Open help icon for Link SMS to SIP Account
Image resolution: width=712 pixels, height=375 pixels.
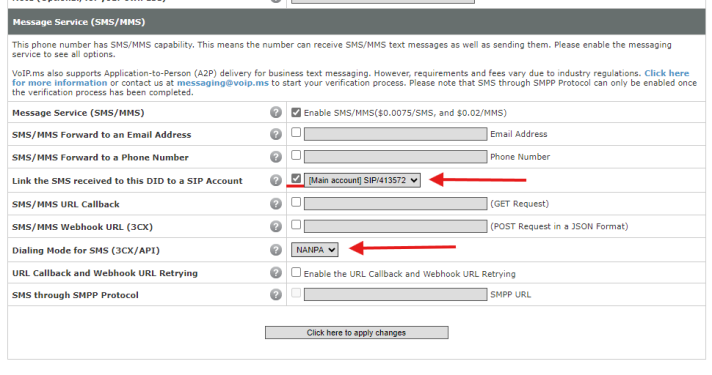pos(276,180)
